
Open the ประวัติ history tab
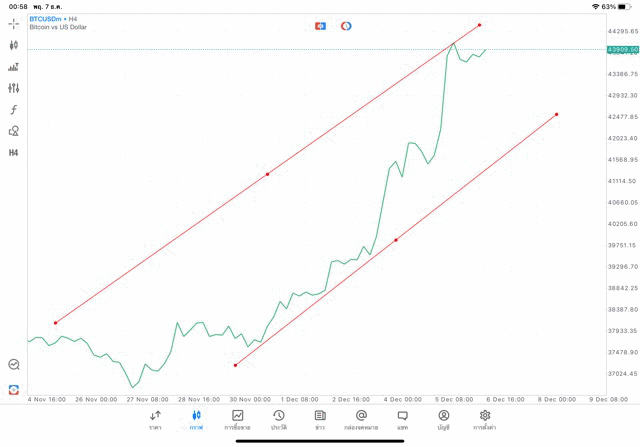click(x=278, y=419)
